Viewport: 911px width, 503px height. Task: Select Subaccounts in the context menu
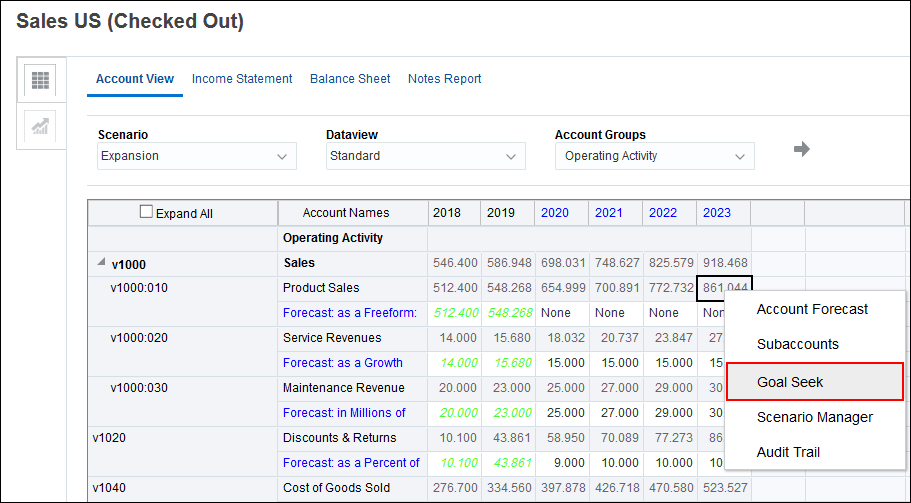tap(797, 344)
